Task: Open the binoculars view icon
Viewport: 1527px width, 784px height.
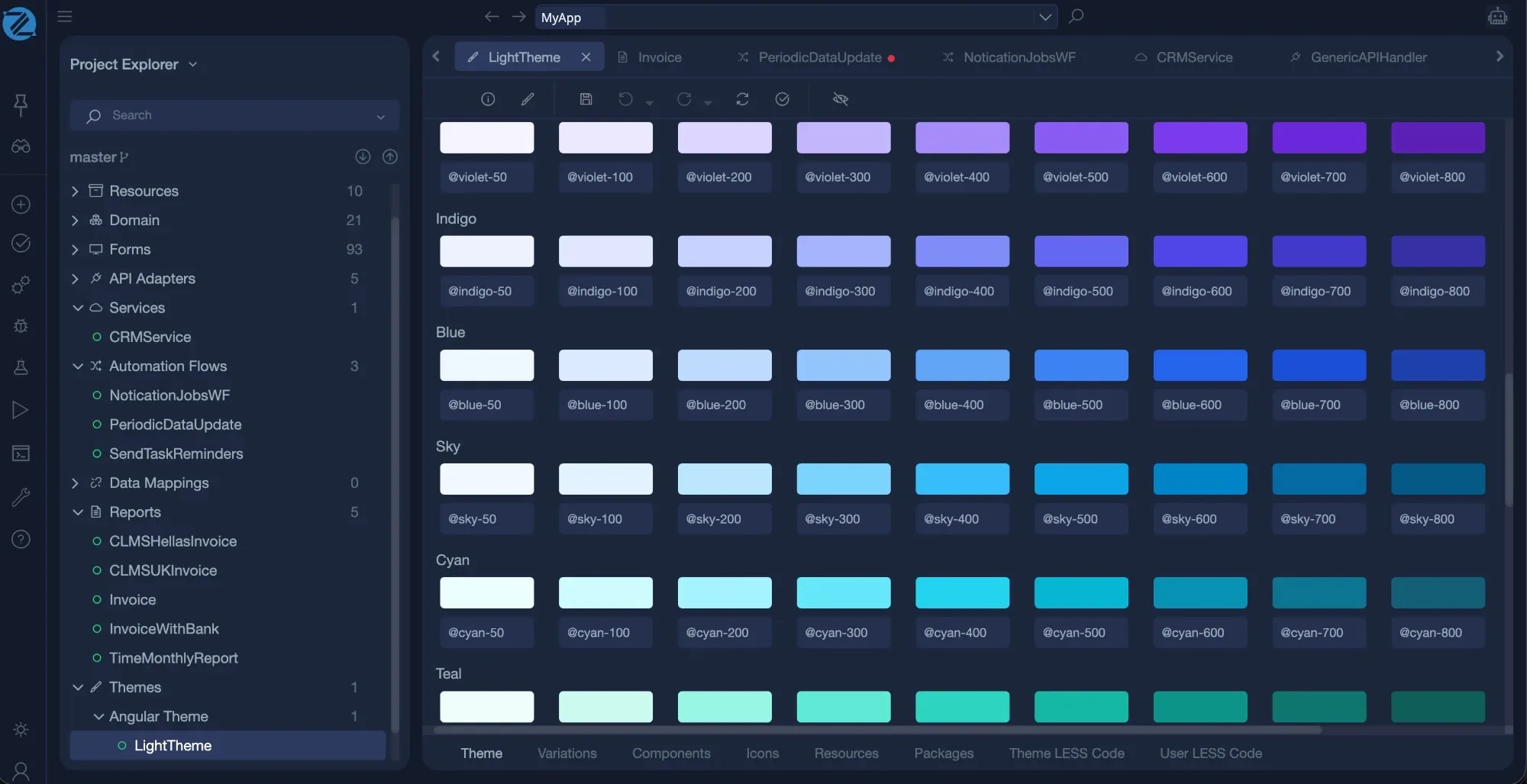Action: (21, 146)
